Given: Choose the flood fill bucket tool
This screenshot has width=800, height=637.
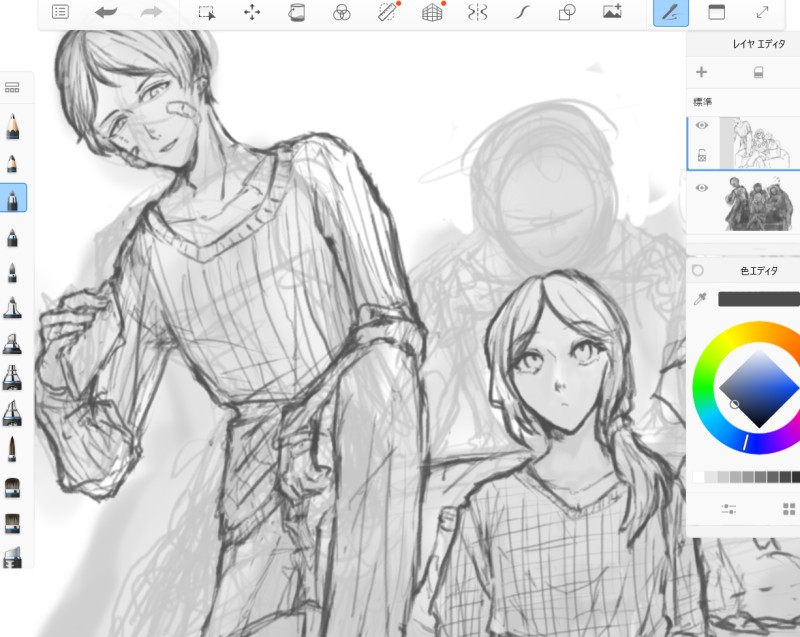Looking at the screenshot, I should click(296, 12).
